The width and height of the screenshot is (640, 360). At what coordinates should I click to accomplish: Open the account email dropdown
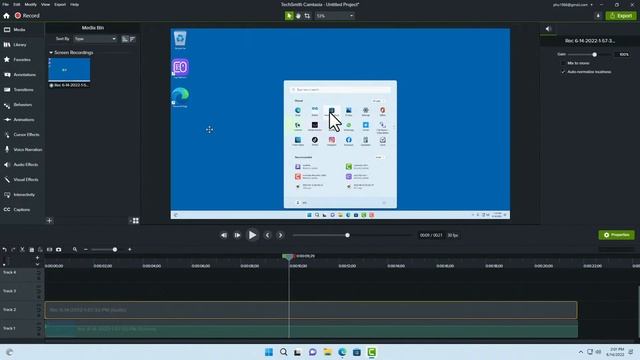(x=573, y=4)
